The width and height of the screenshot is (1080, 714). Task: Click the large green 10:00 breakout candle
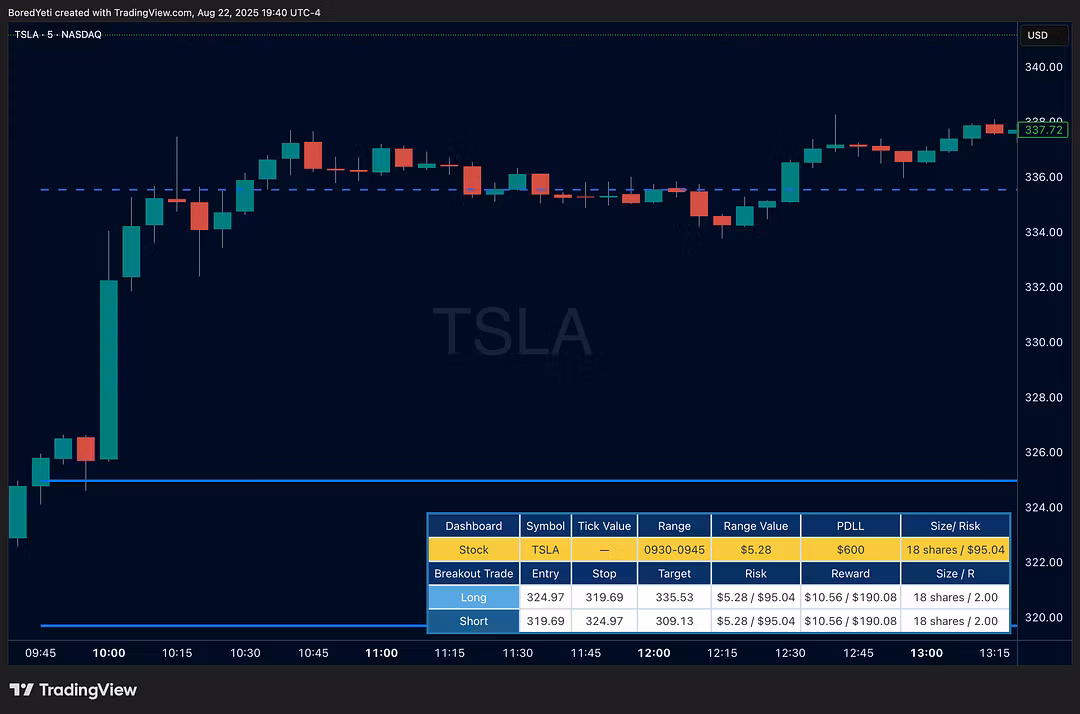(x=108, y=370)
